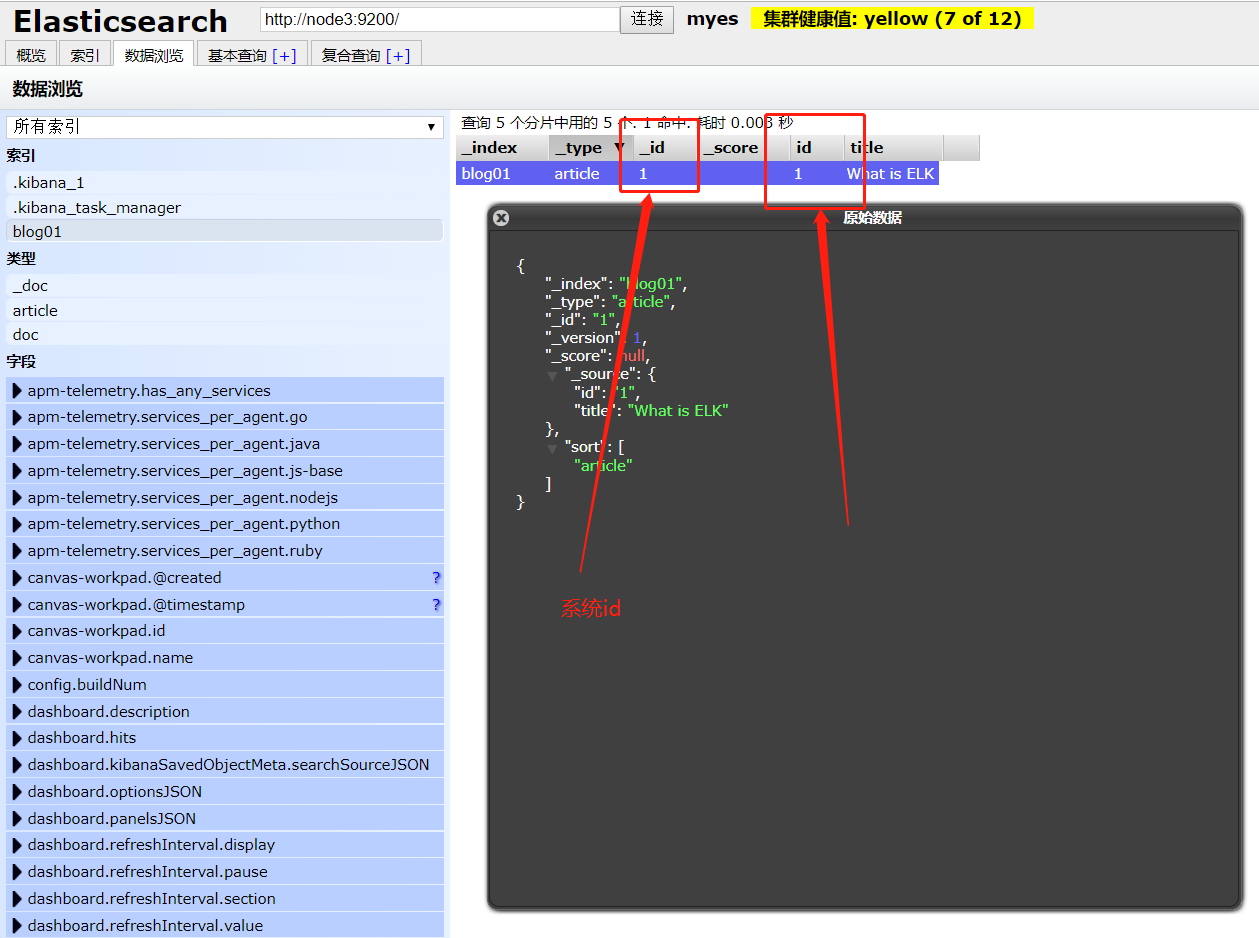This screenshot has height=938, width=1259.
Task: Add a new 基本查询 tab with [+]
Action: (284, 56)
